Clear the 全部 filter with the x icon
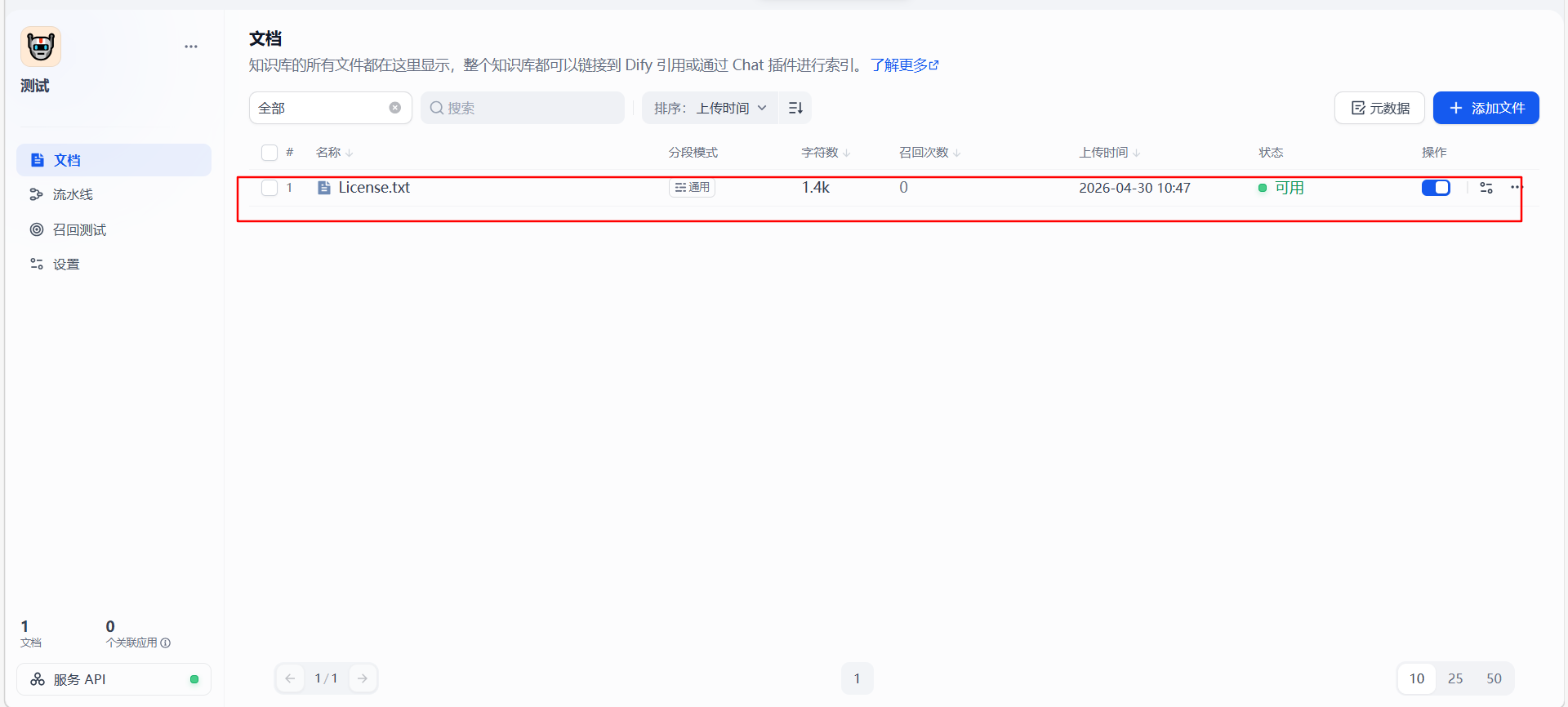This screenshot has height=707, width=1568. click(395, 108)
